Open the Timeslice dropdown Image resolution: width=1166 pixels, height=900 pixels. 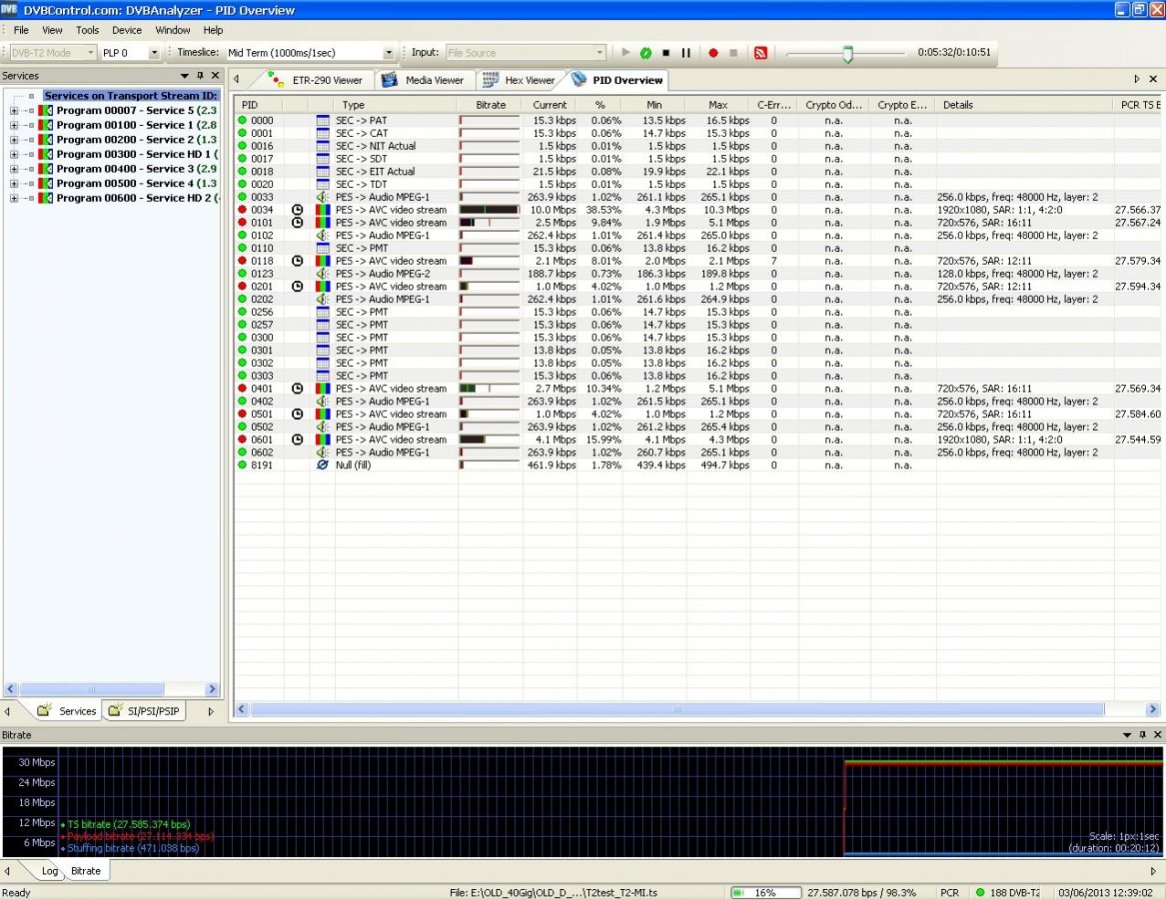coord(389,53)
